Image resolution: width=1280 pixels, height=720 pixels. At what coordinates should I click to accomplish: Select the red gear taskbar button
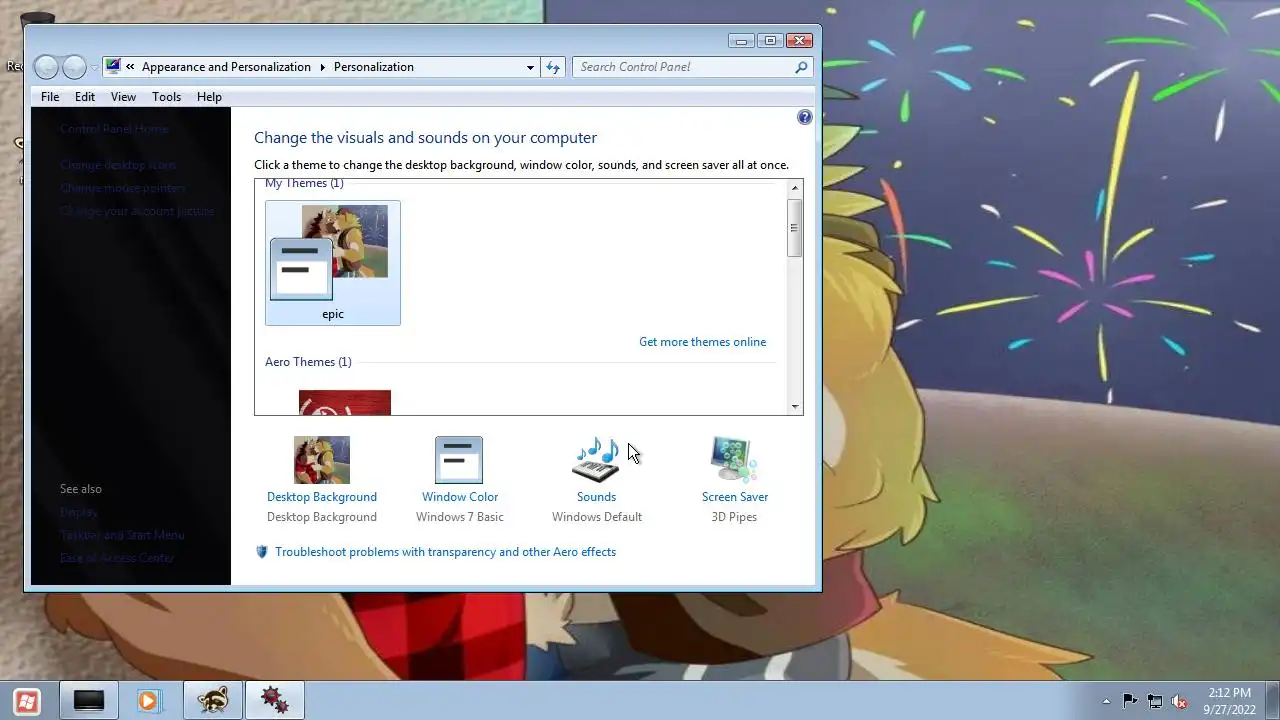tap(275, 701)
